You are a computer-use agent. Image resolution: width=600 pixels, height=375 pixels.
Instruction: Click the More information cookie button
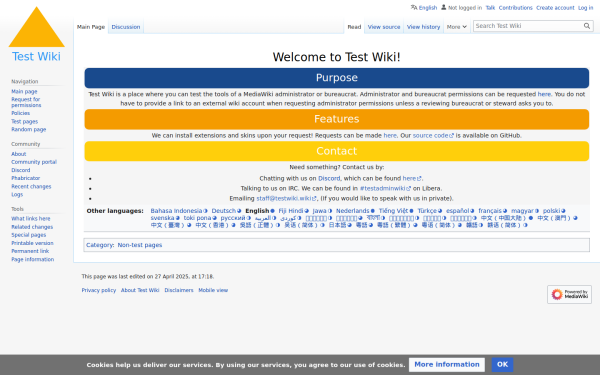point(447,365)
